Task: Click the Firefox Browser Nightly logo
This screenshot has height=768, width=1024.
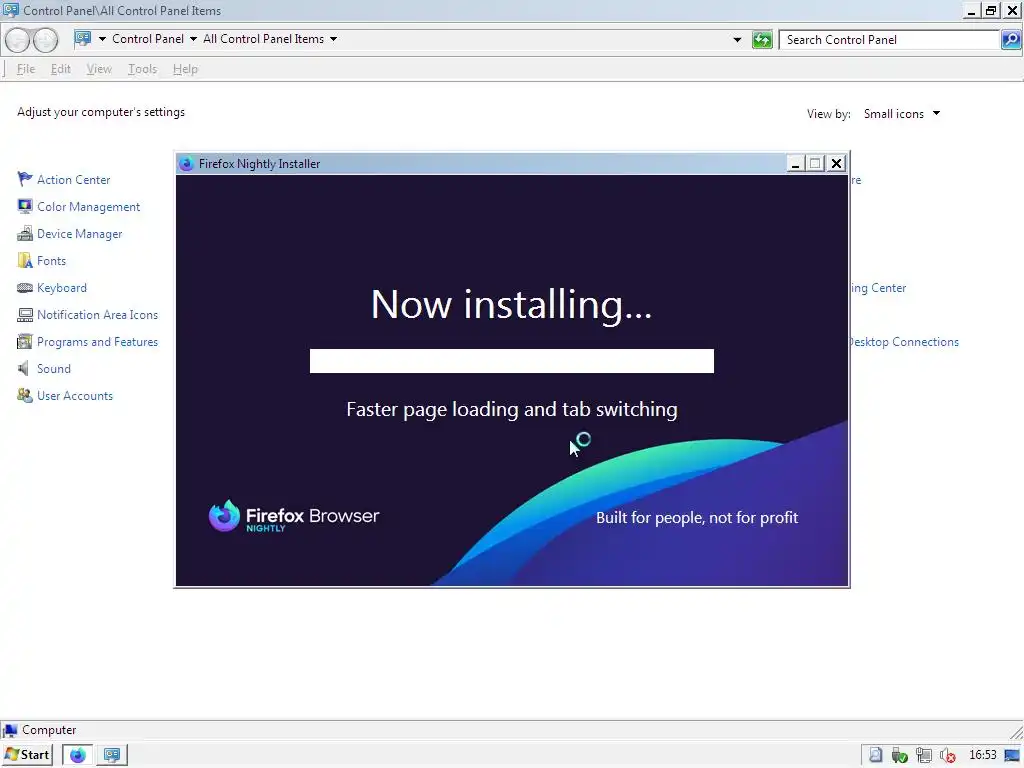Action: pos(294,517)
